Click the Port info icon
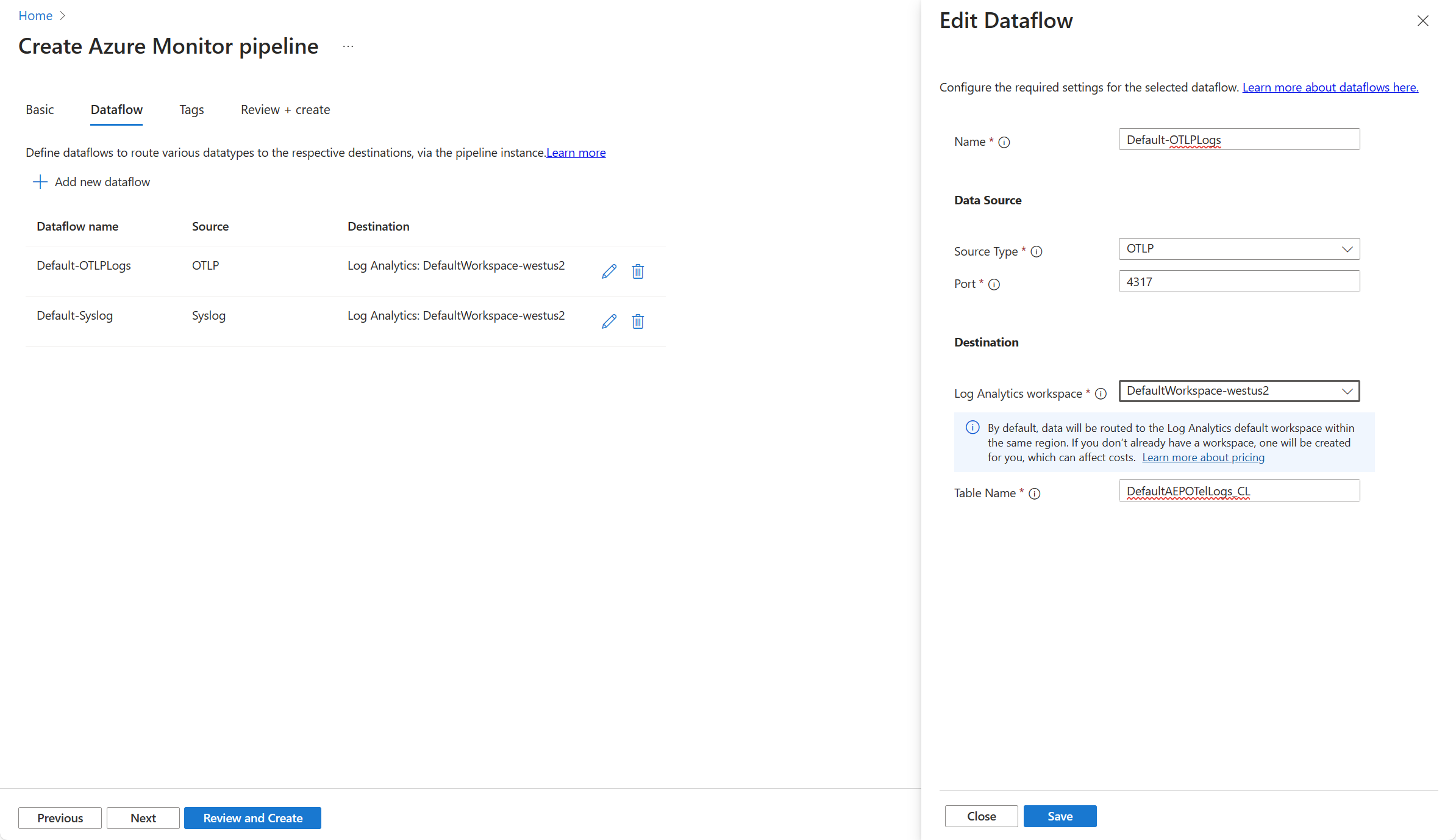 coord(994,284)
